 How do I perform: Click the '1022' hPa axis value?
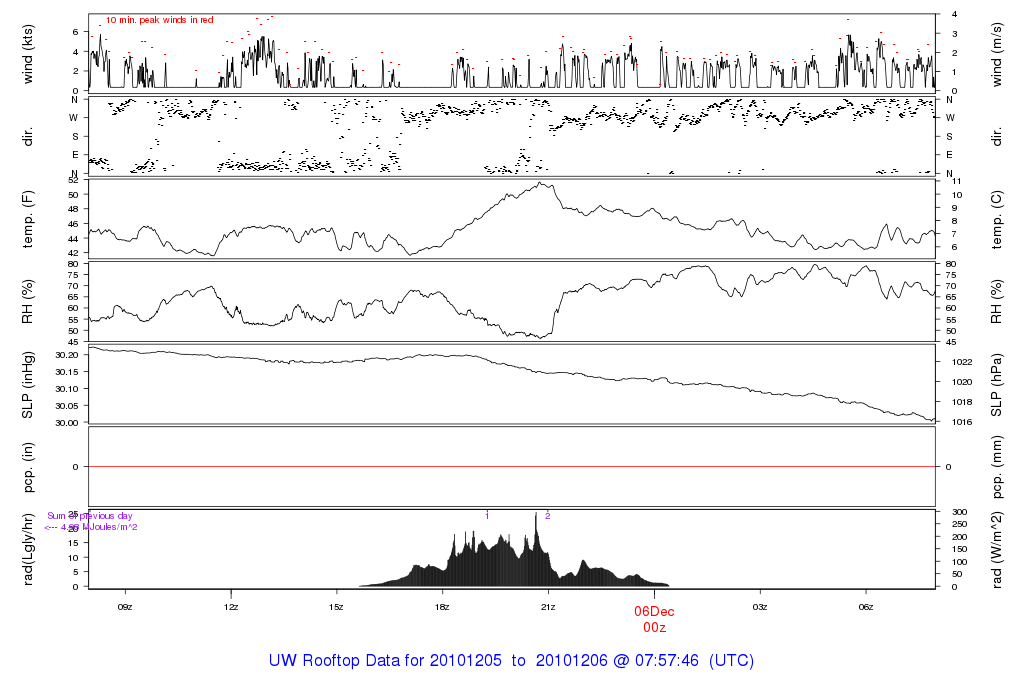(962, 362)
